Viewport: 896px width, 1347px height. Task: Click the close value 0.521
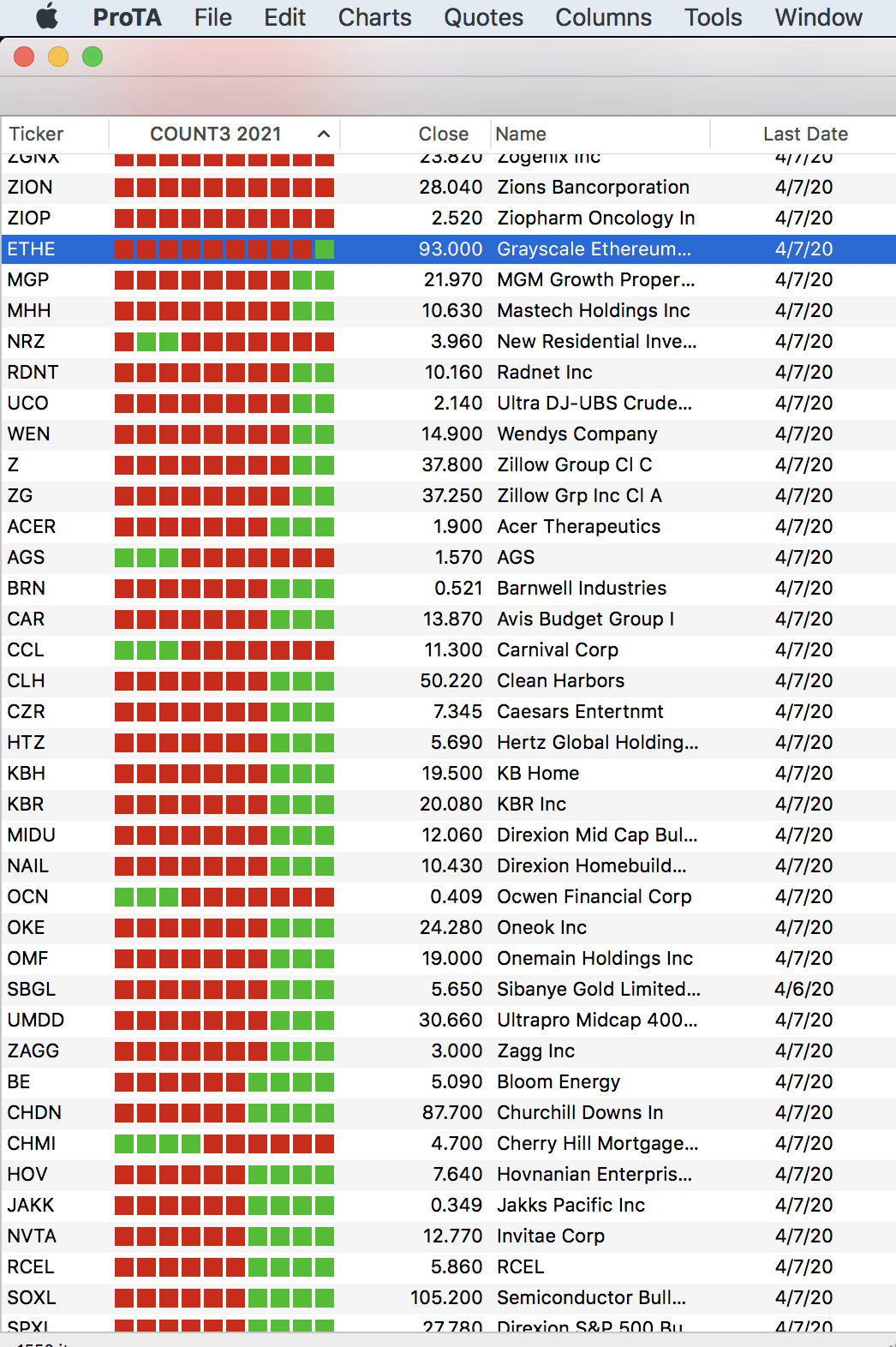tap(458, 589)
